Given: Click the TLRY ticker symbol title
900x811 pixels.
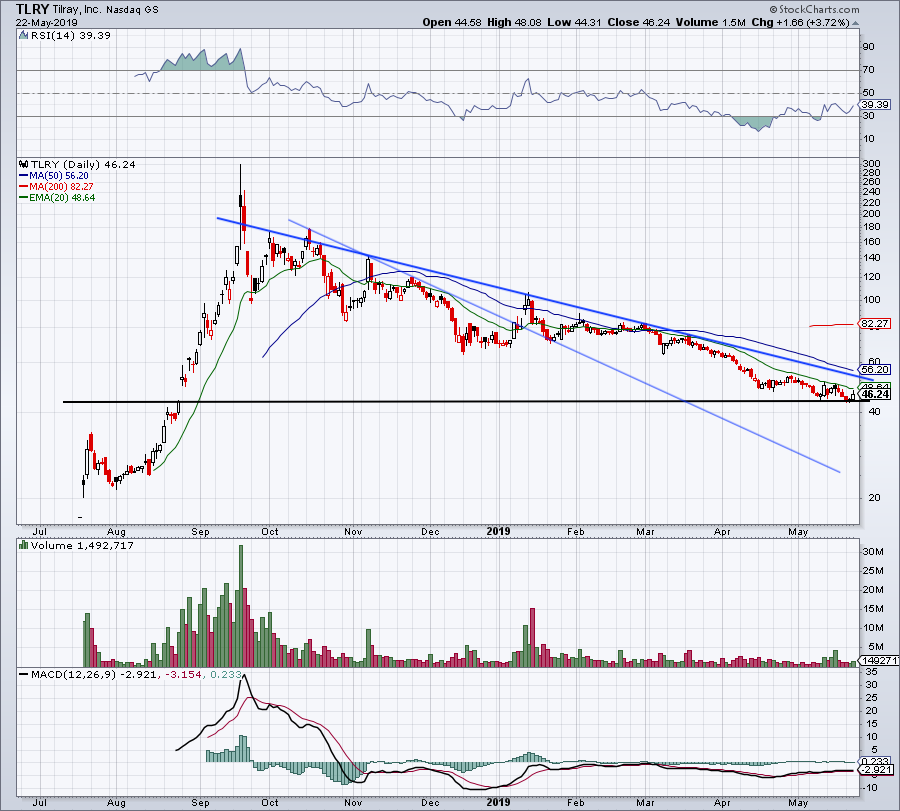Looking at the screenshot, I should [x=32, y=9].
